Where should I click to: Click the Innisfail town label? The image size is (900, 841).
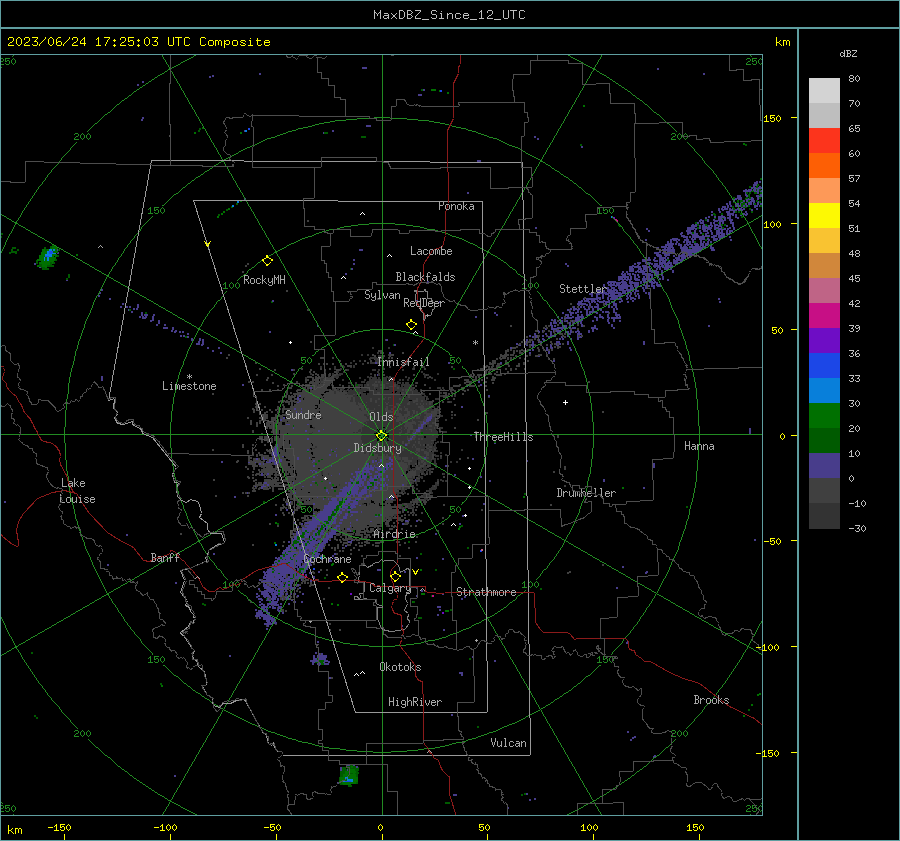pyautogui.click(x=403, y=362)
